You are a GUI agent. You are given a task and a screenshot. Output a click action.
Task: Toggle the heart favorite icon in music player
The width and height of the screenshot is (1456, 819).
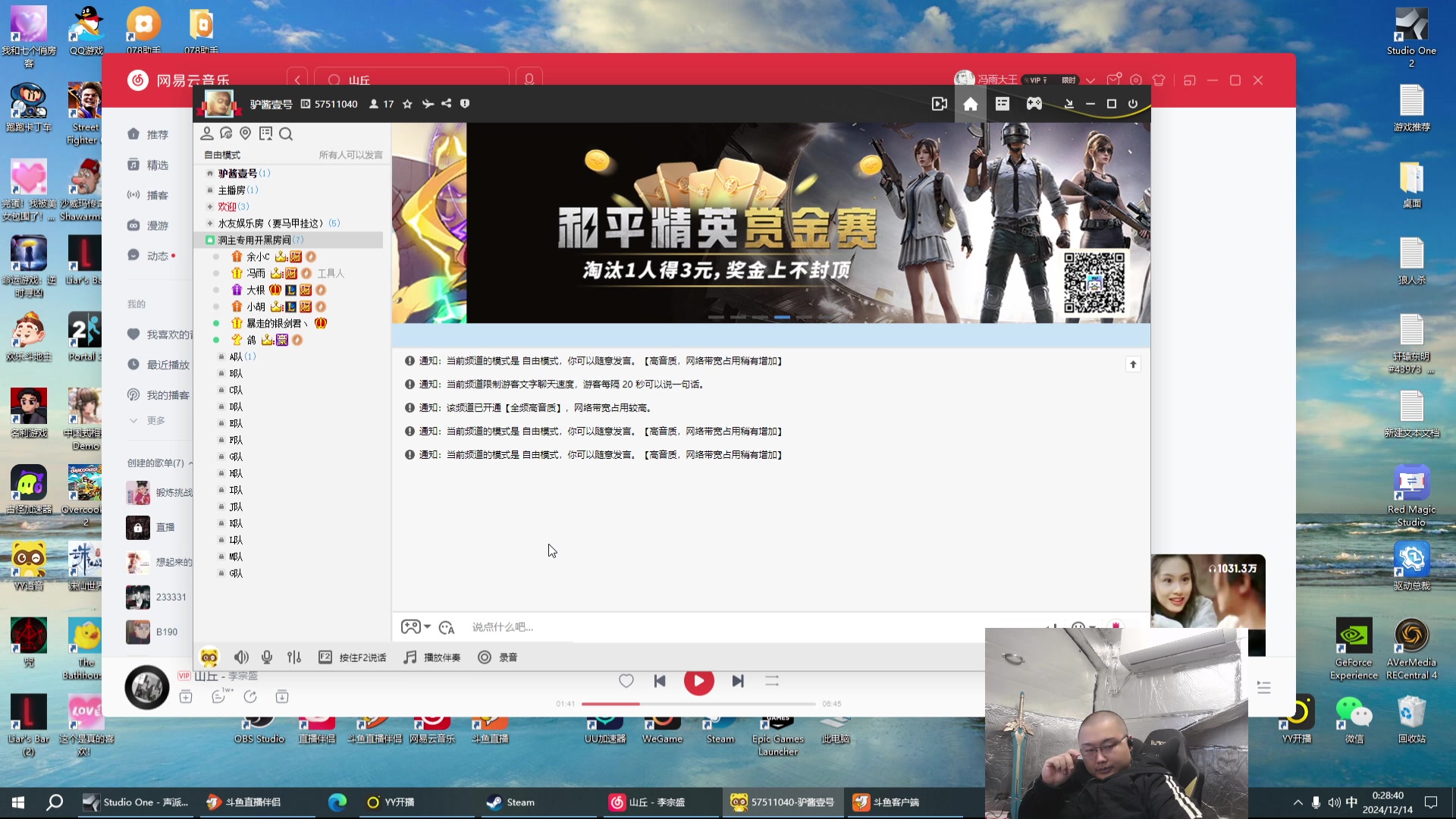click(x=626, y=681)
